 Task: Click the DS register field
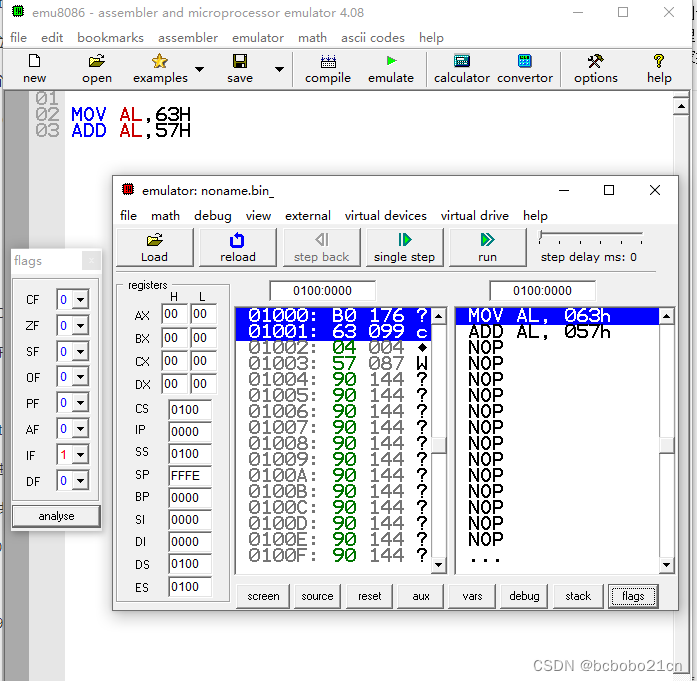(x=189, y=564)
